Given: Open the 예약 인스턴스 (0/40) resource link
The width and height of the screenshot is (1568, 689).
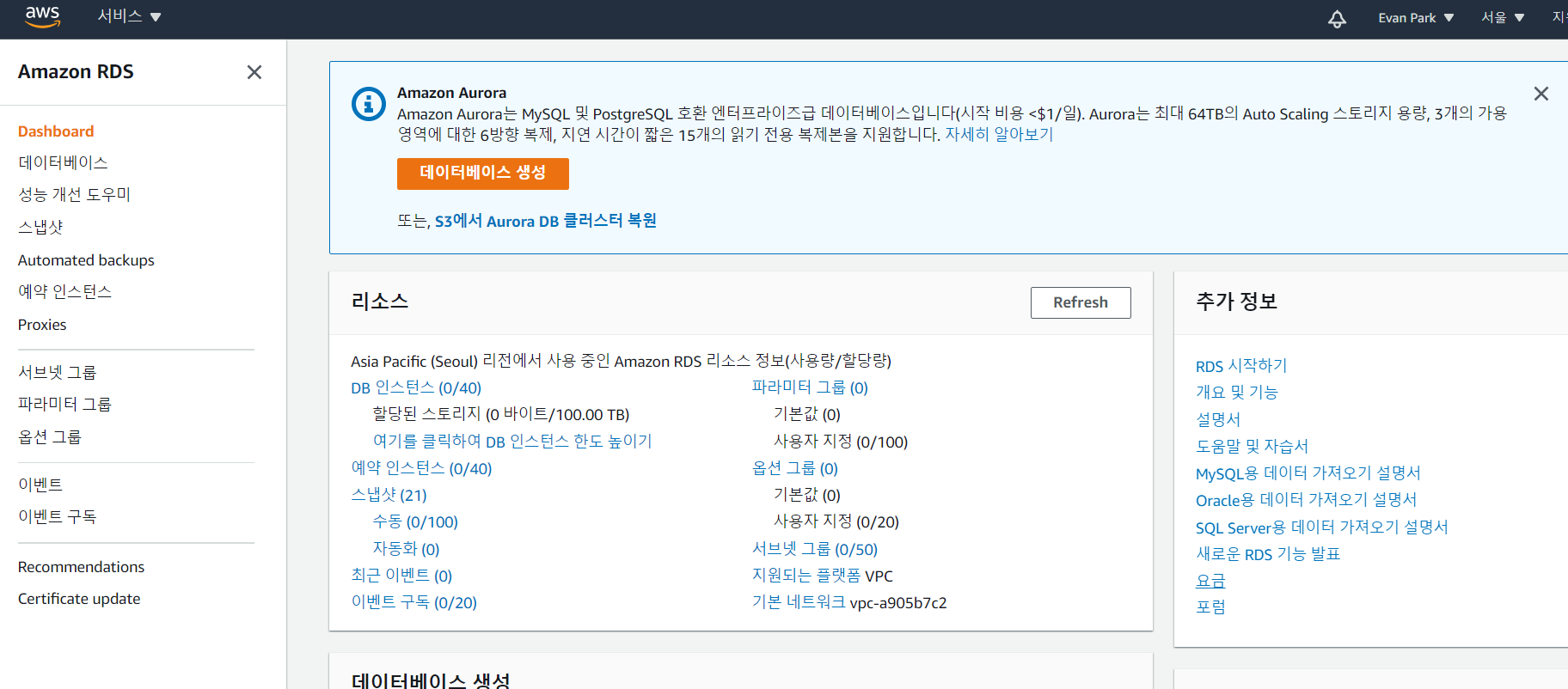Looking at the screenshot, I should tap(421, 468).
